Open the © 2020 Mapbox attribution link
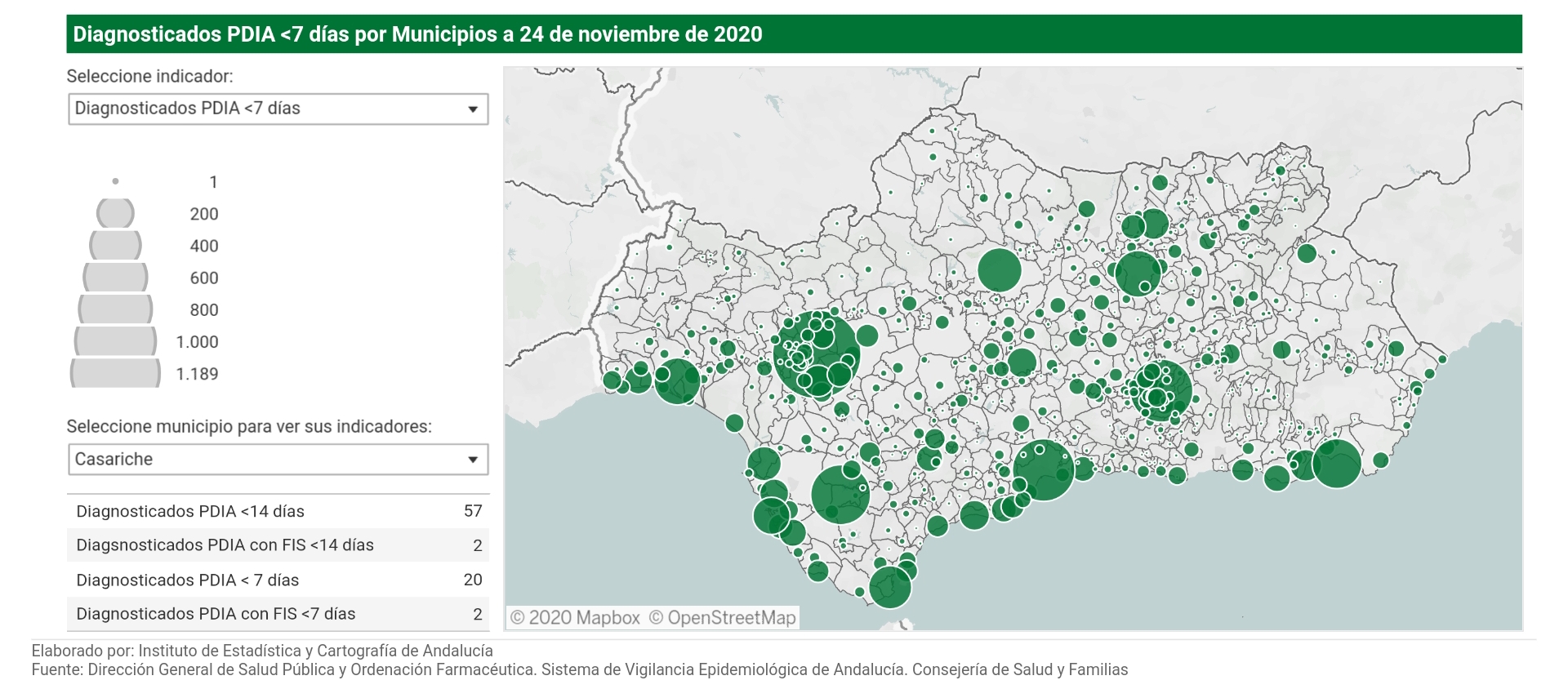The width and height of the screenshot is (1568, 698). pyautogui.click(x=575, y=618)
